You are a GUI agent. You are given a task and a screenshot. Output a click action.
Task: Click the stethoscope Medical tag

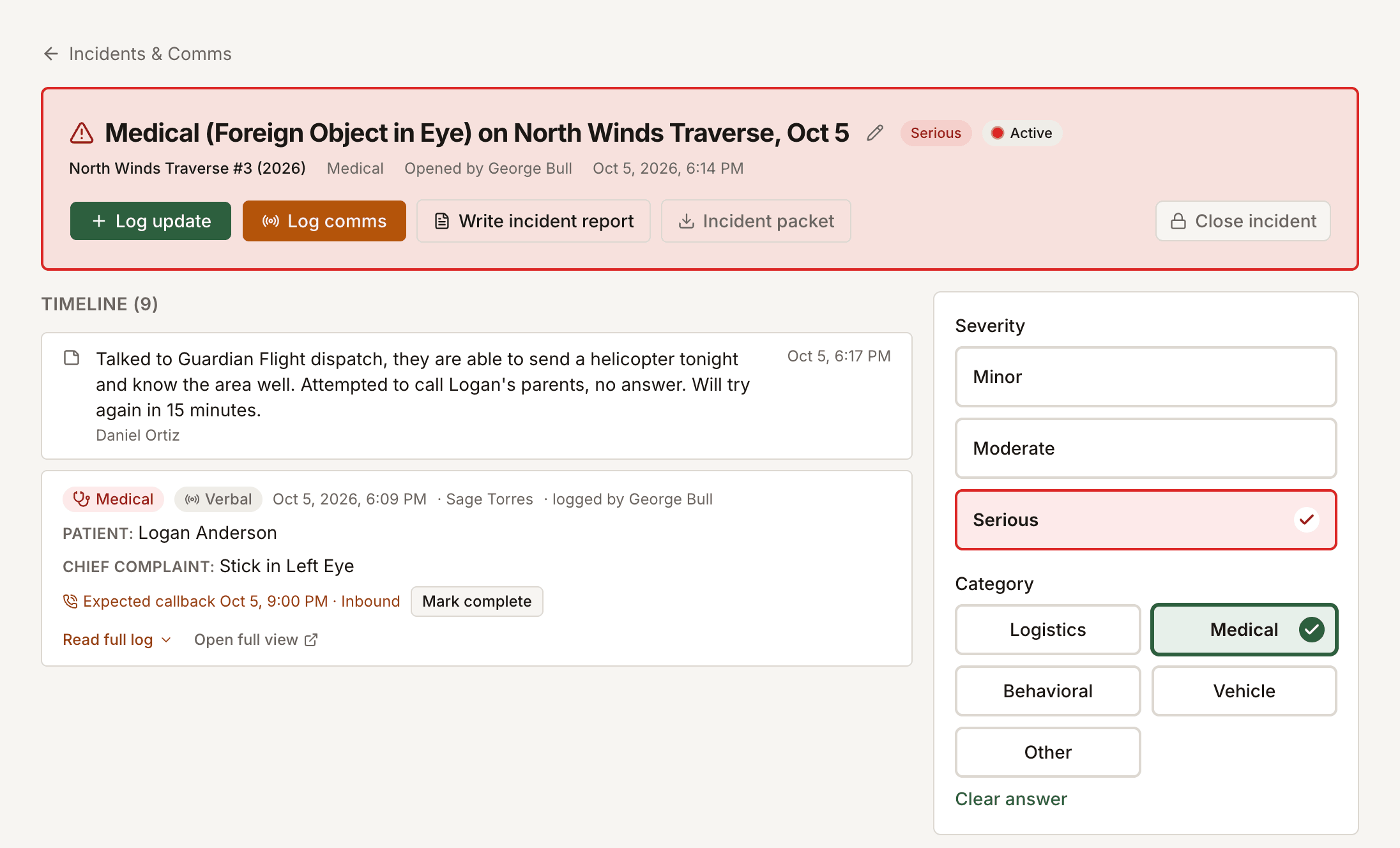113,499
